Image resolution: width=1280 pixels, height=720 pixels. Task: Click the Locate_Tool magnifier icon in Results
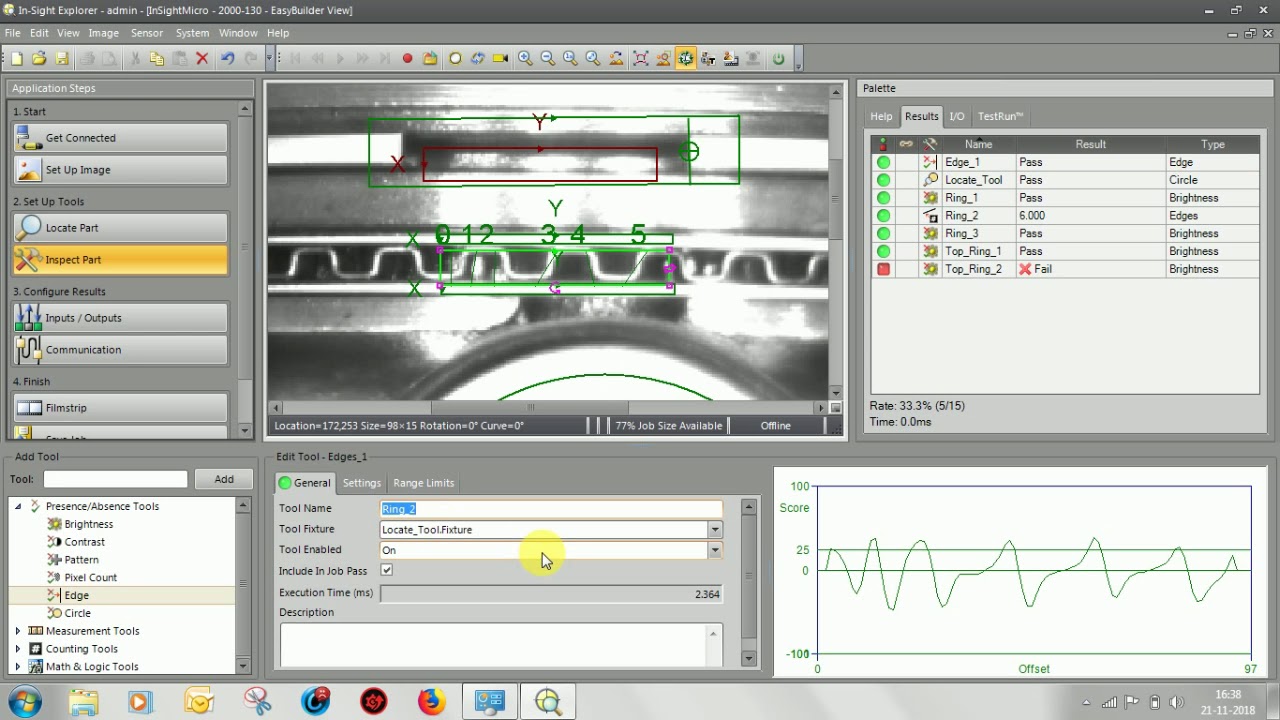[x=931, y=180]
